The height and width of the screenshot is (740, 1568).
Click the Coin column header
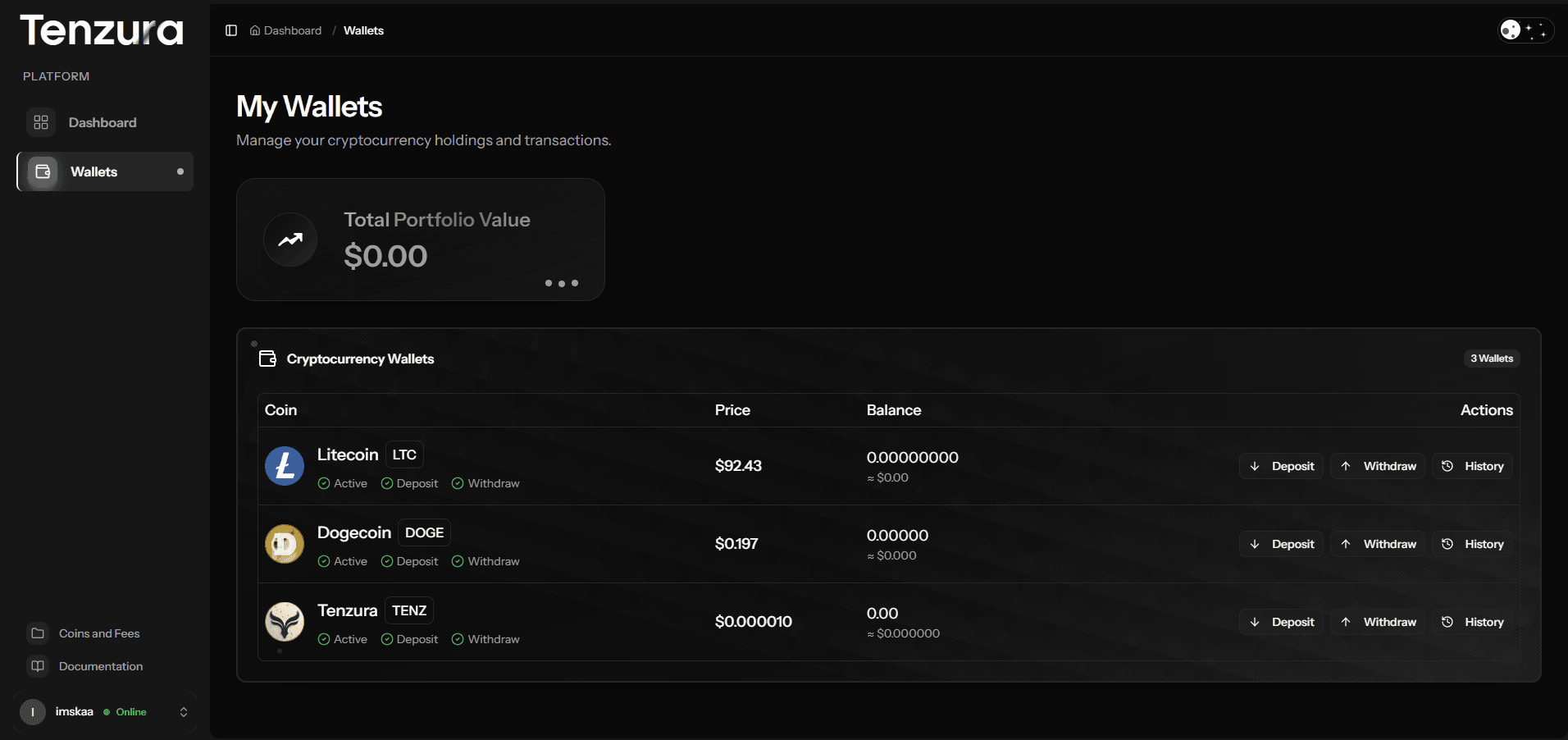click(280, 410)
